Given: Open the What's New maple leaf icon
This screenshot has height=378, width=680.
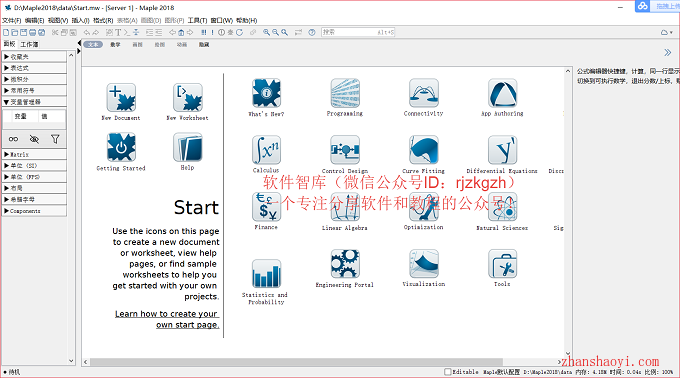Looking at the screenshot, I should [x=266, y=93].
